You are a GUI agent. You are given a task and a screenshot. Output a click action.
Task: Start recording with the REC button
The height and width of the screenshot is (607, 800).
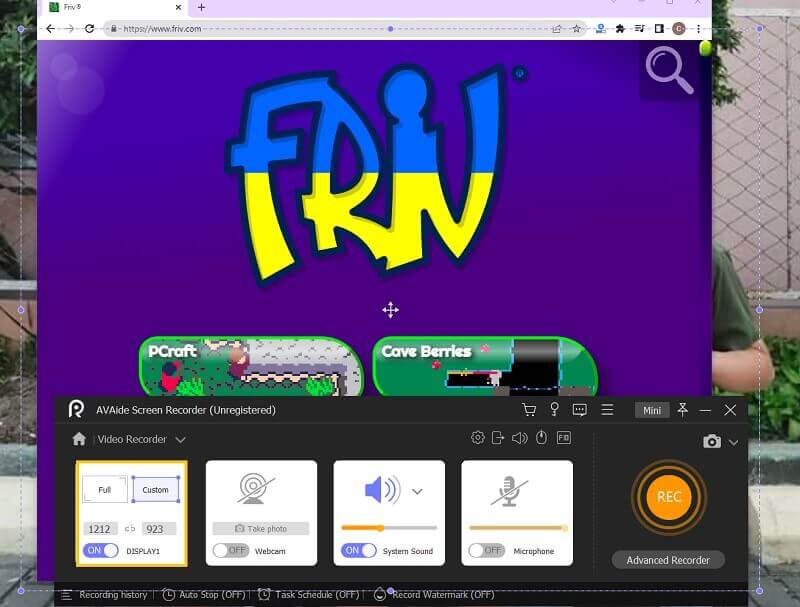(668, 497)
